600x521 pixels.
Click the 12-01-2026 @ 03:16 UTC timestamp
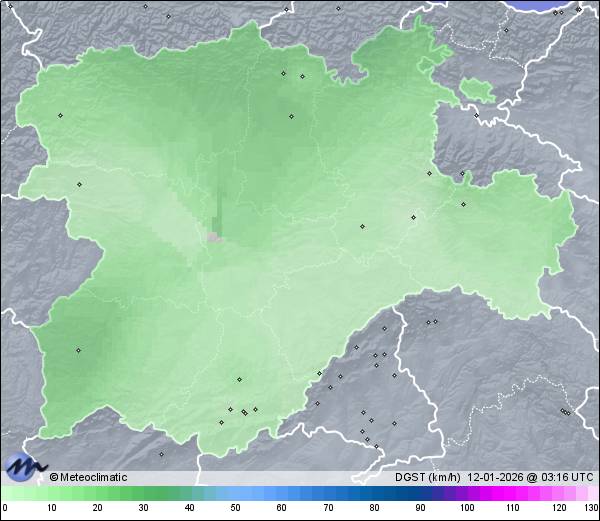coord(530,477)
